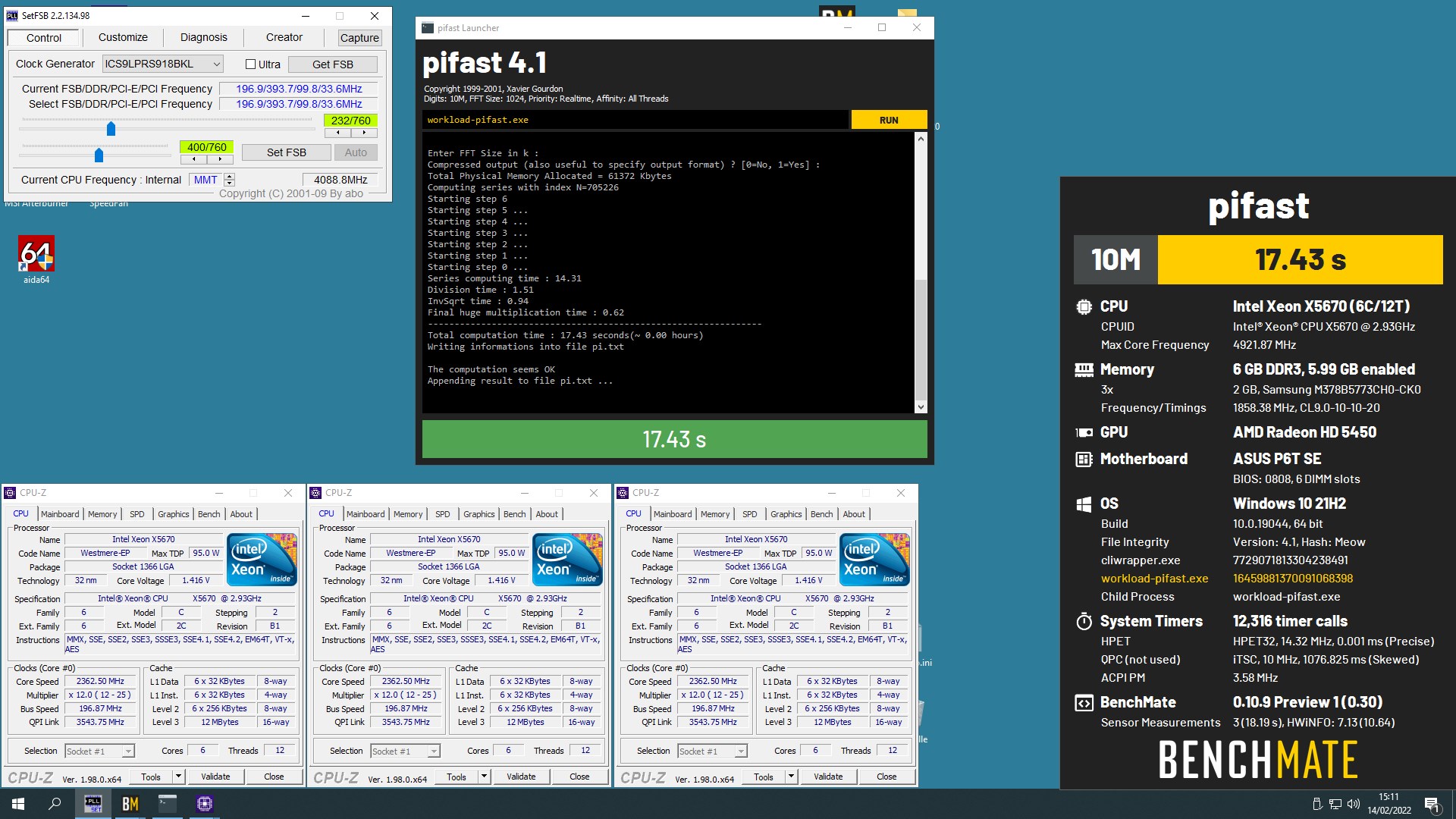The height and width of the screenshot is (819, 1456).
Task: Open the Bench tab in middle CPU-Z
Action: point(514,514)
